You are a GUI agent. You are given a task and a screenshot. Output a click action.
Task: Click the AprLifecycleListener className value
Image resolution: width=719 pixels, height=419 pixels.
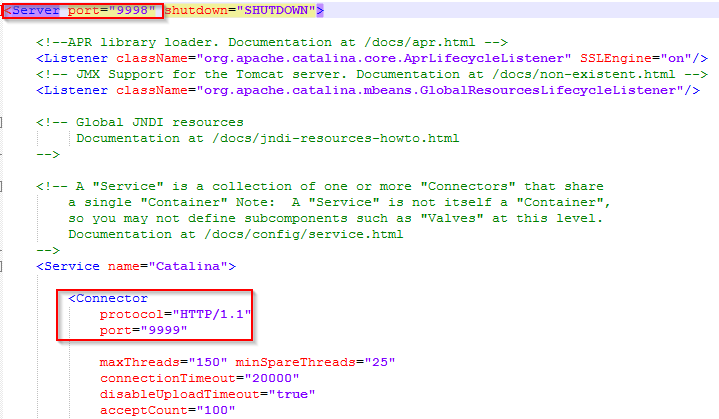pos(384,59)
